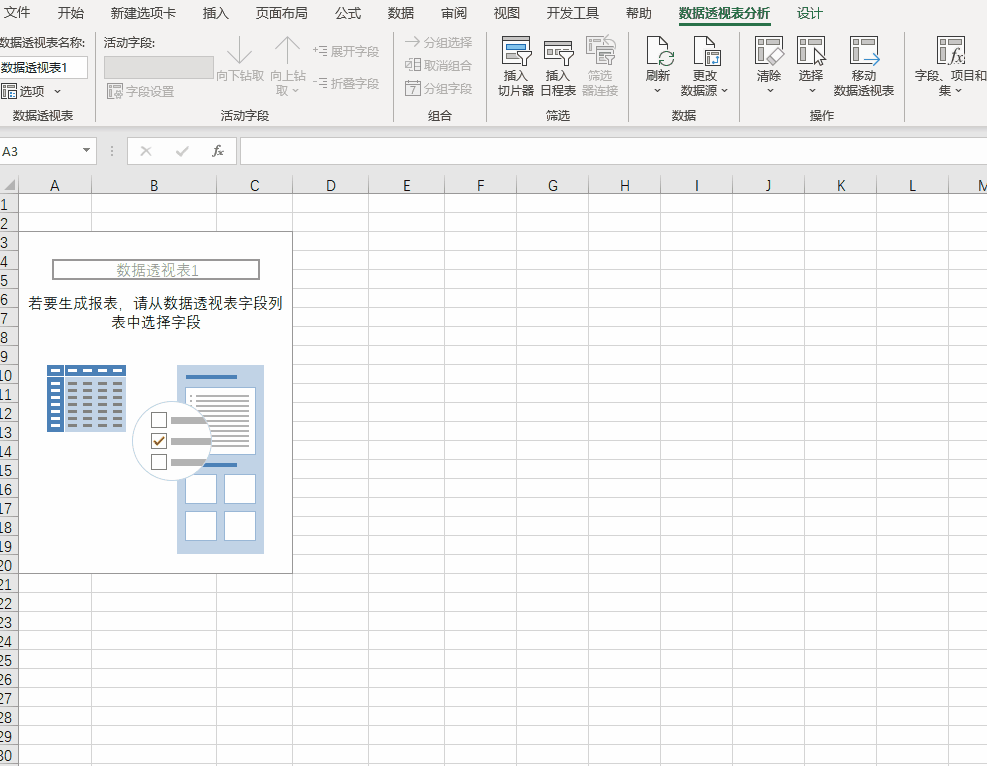Click Group Field (分组字段)

[439, 88]
